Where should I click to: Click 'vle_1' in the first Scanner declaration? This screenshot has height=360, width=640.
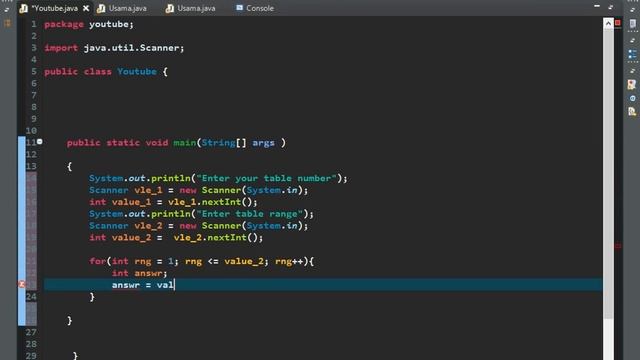tap(148, 190)
